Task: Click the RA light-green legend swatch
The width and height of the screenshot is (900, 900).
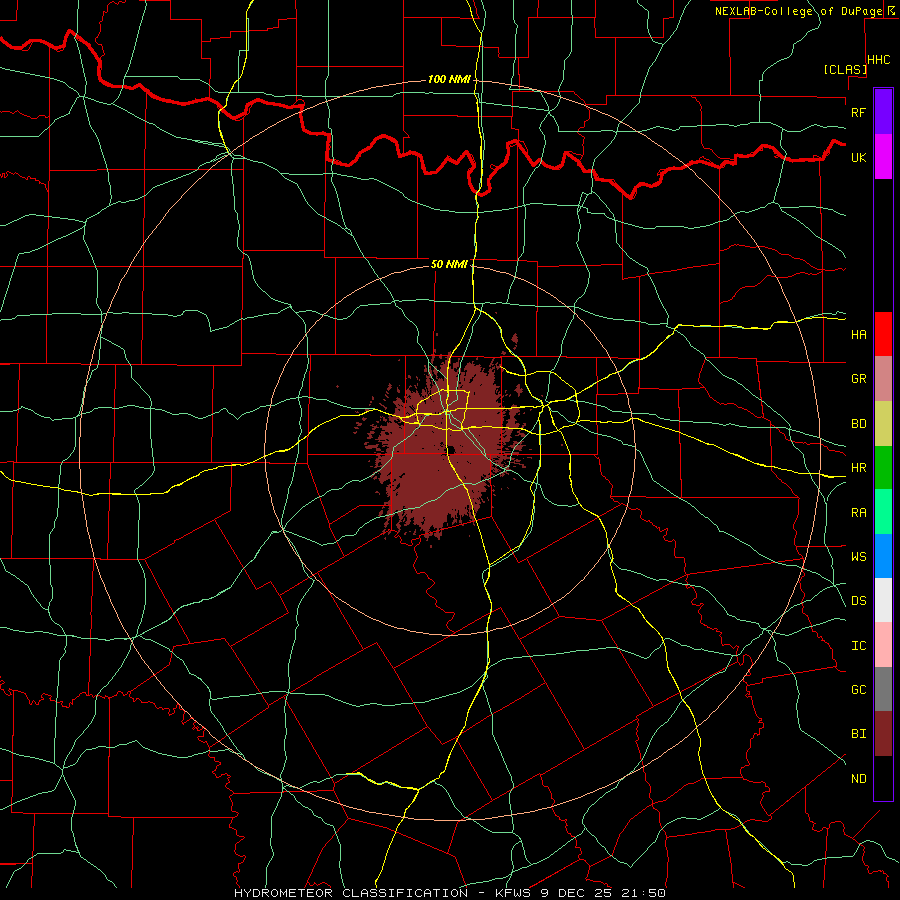Action: pyautogui.click(x=883, y=512)
